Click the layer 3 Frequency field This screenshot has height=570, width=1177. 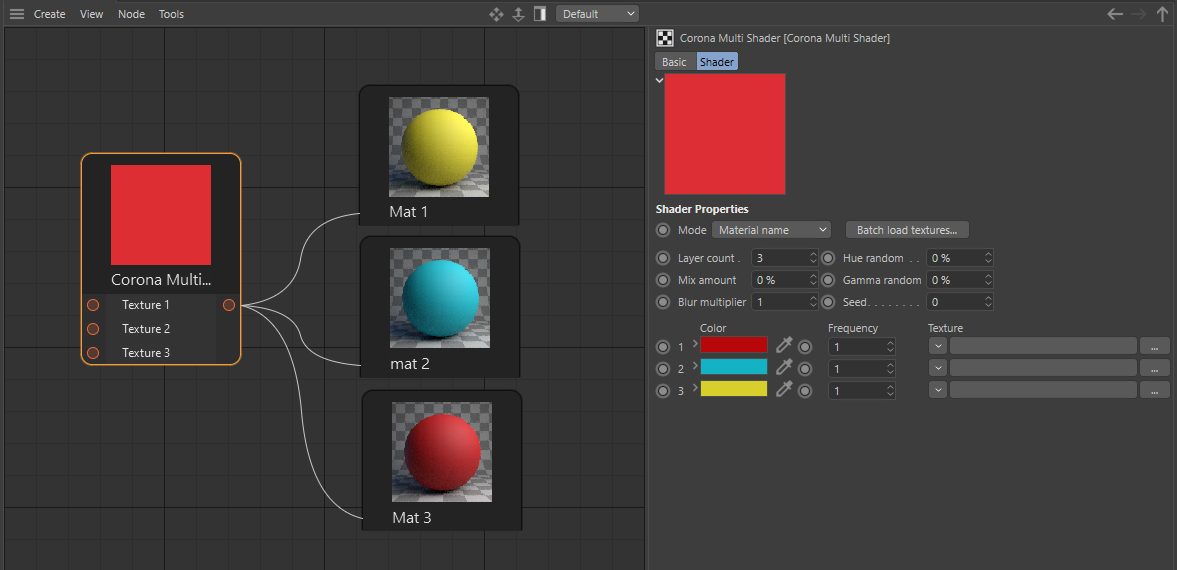coord(862,391)
